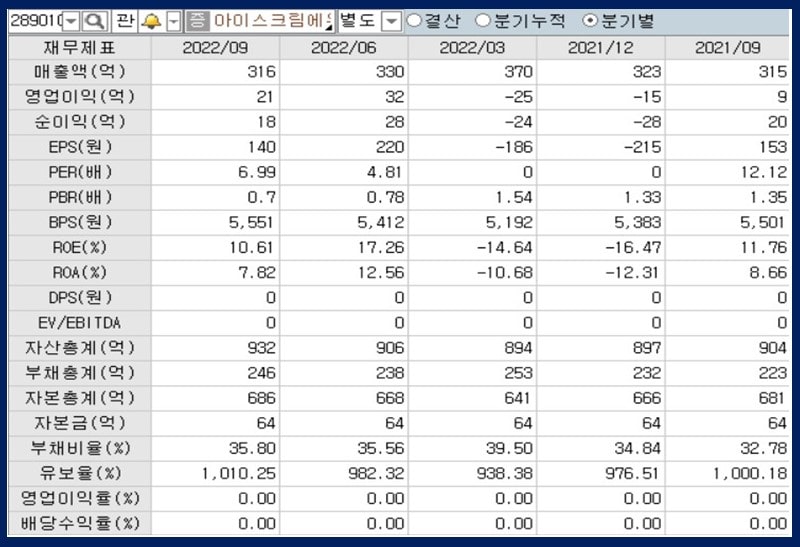Click the 부채비율(%) row label

tap(80, 448)
